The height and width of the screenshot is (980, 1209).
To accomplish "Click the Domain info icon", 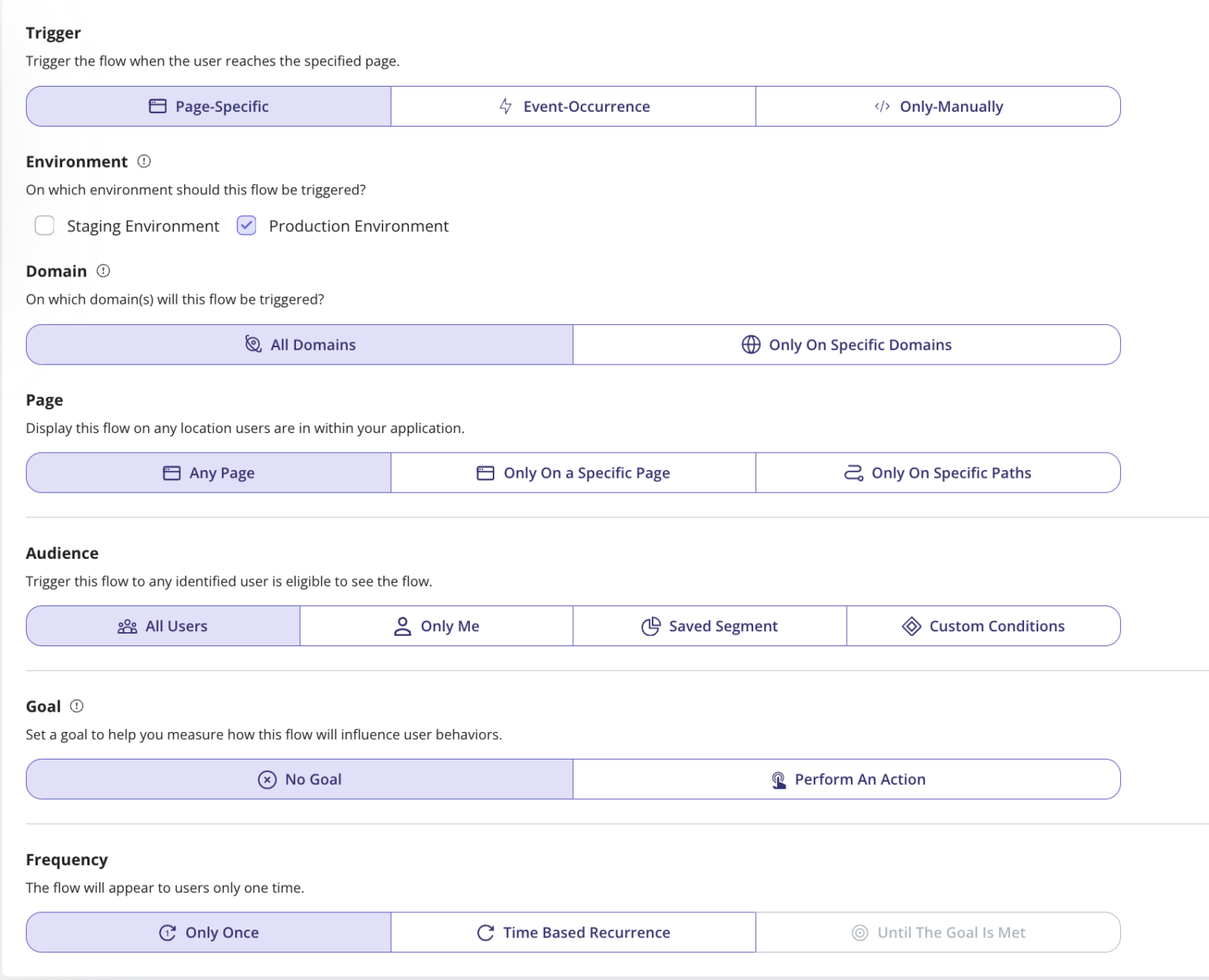I will [x=103, y=271].
